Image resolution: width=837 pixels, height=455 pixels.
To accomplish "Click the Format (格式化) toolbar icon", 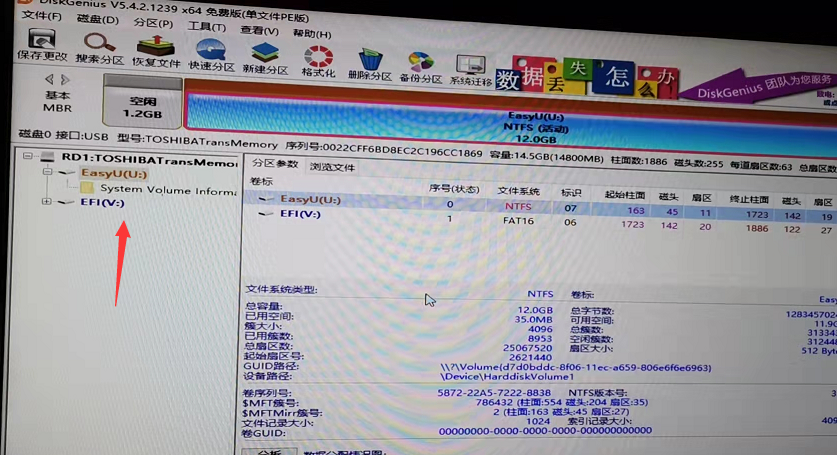I will click(x=318, y=61).
